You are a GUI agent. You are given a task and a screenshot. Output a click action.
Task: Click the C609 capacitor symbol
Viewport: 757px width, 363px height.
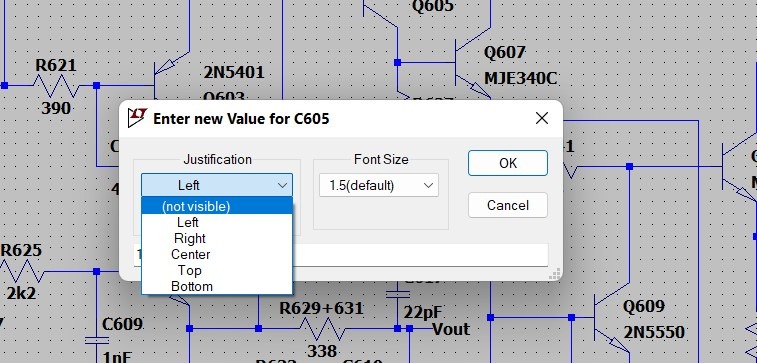(97, 340)
